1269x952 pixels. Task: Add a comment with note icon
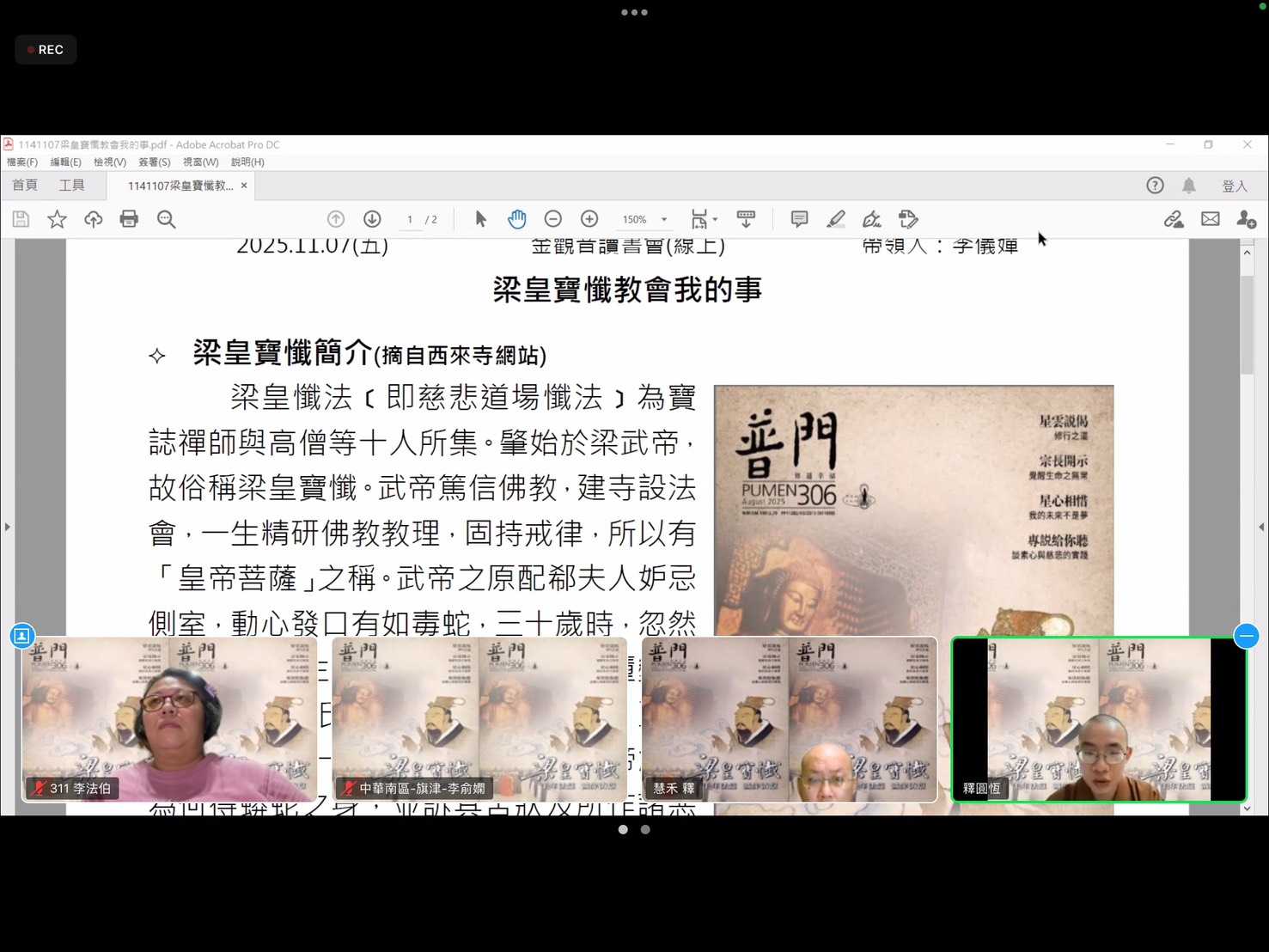click(799, 219)
